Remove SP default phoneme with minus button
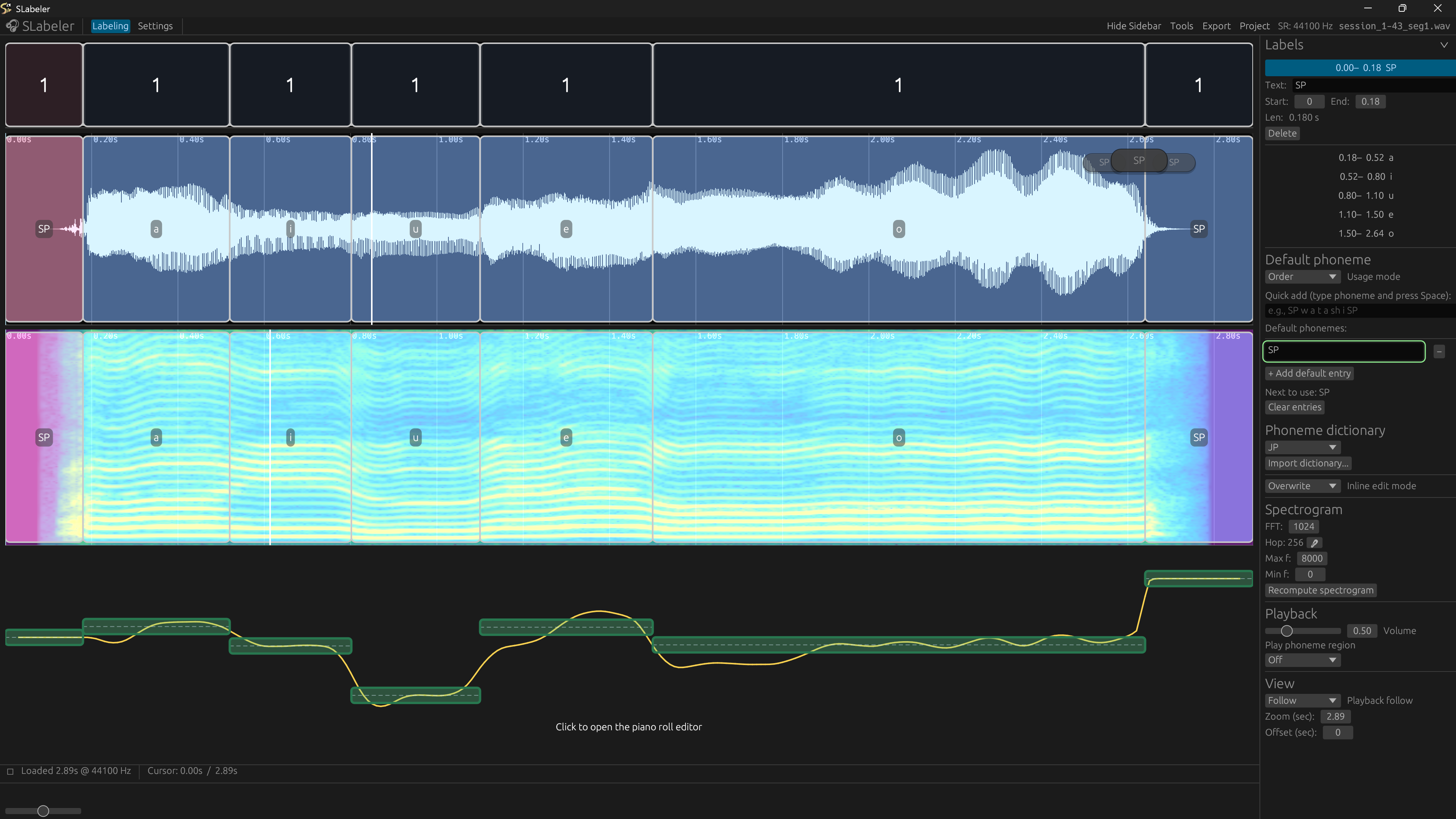Viewport: 1456px width, 819px height. point(1439,351)
